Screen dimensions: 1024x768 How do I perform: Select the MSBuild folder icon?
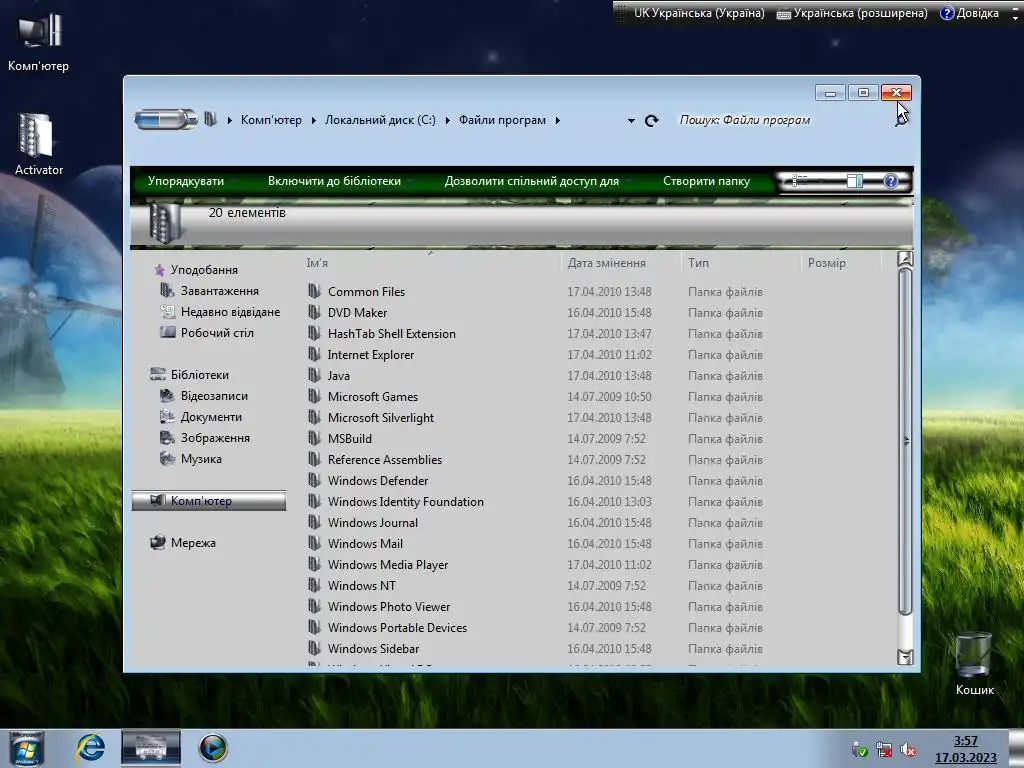(x=314, y=438)
